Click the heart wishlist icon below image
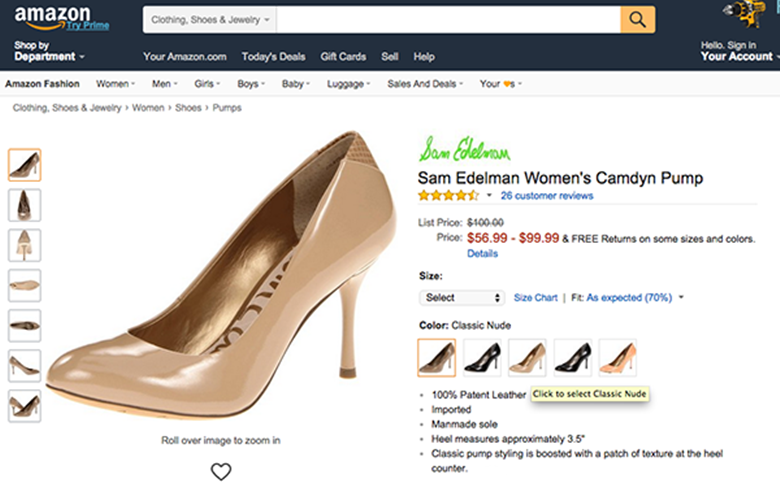Screen dimensions: 780x488 coord(221,471)
